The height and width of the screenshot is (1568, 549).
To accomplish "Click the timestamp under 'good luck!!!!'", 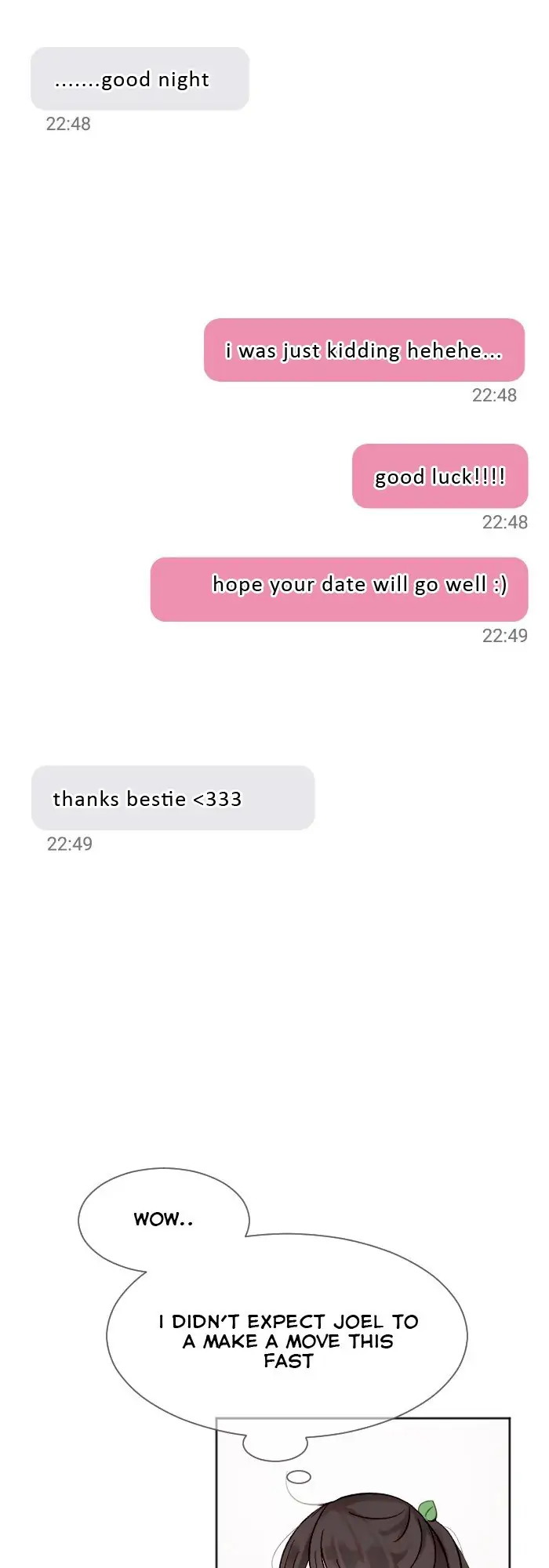I will 504,522.
